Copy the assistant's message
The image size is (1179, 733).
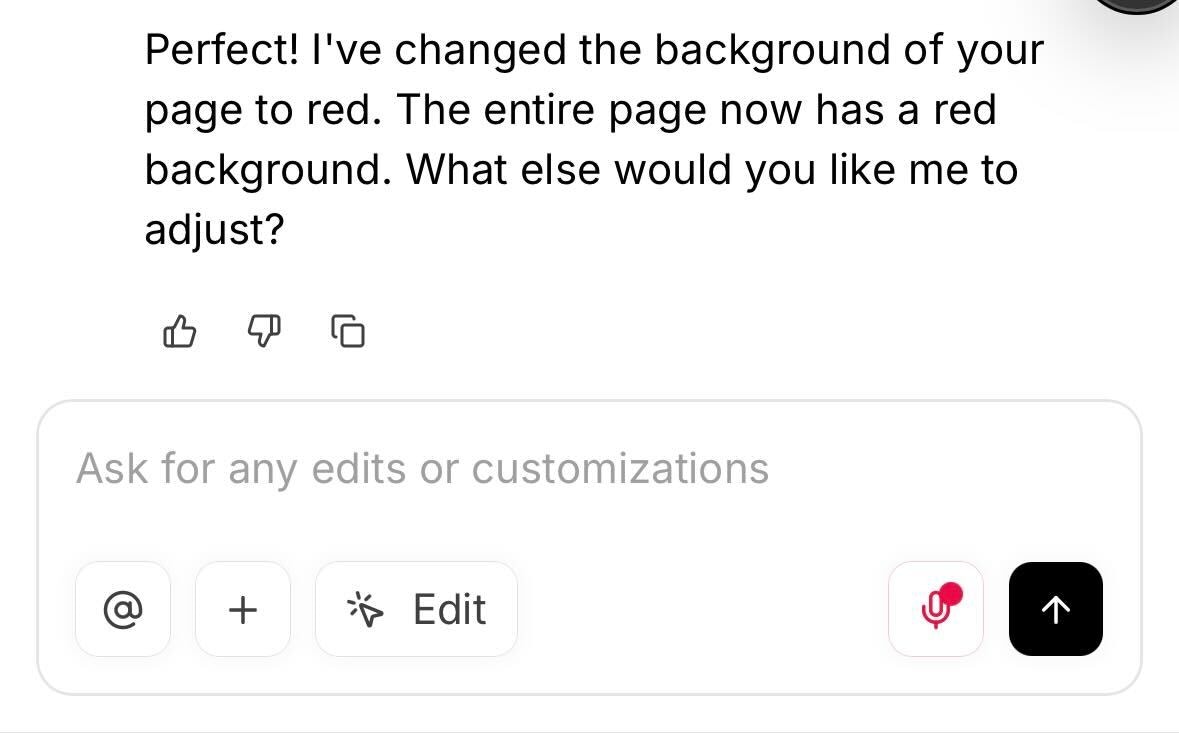[x=347, y=332]
